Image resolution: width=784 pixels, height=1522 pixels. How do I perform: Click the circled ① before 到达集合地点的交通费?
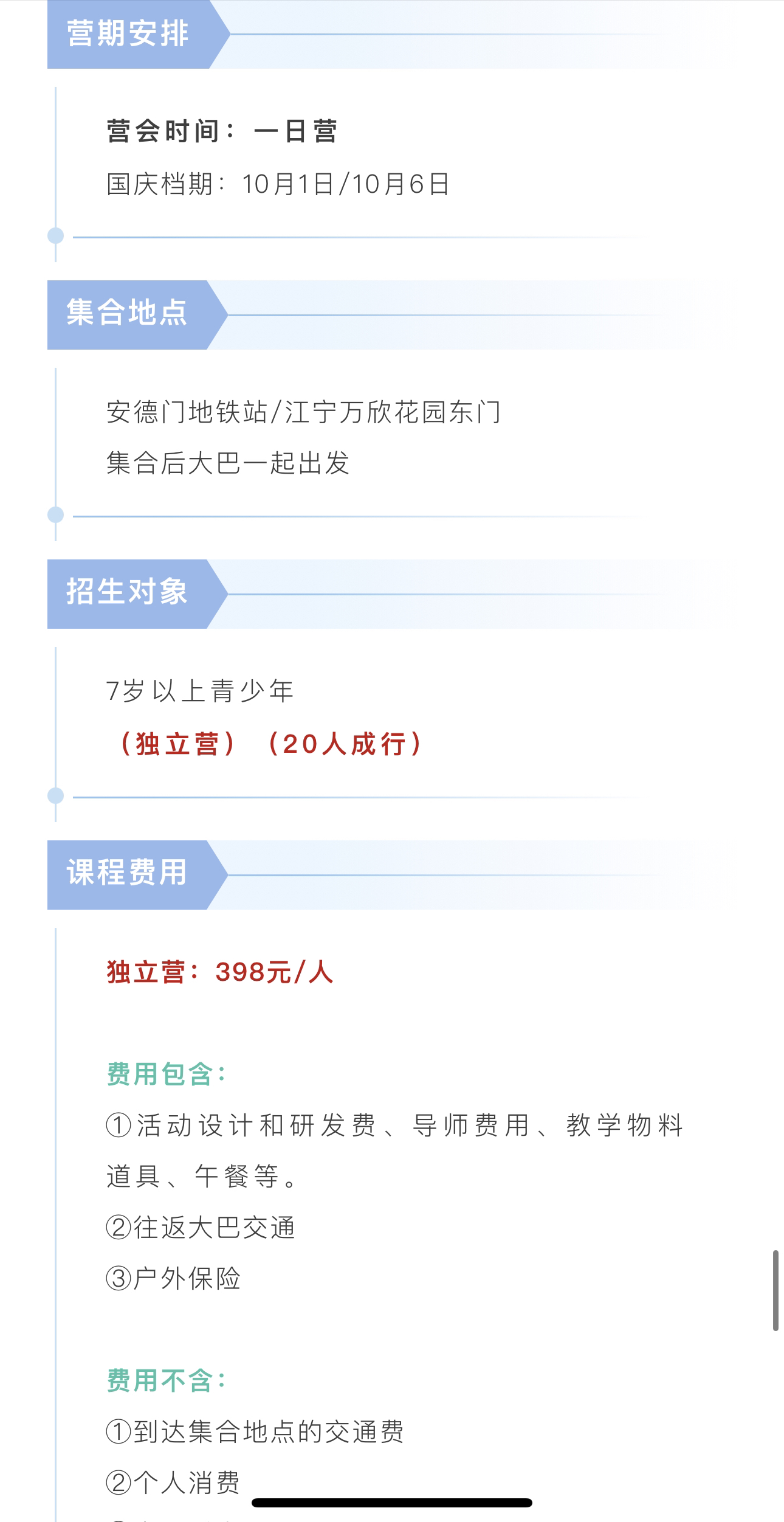[119, 1432]
